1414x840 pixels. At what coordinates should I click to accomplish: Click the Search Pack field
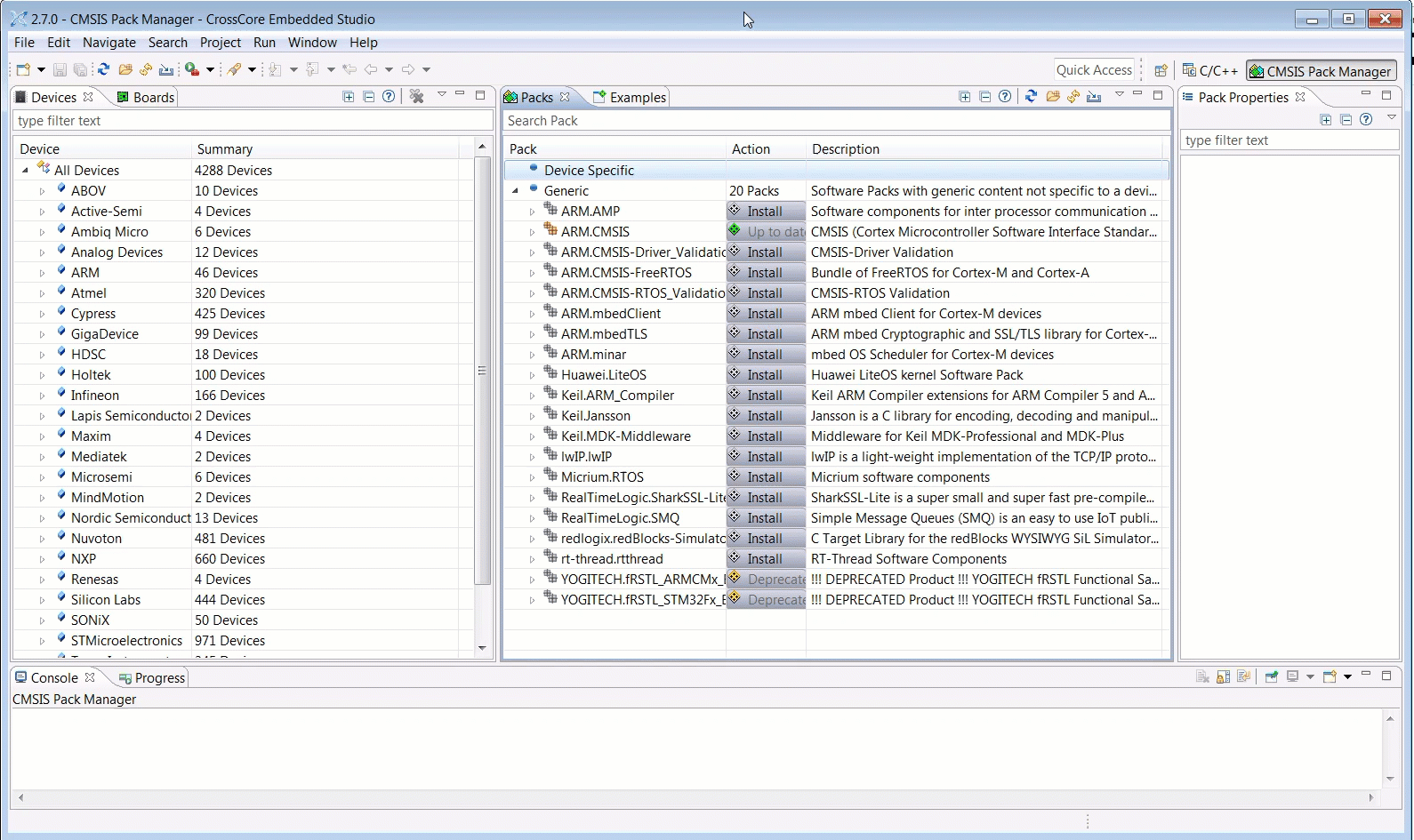point(837,121)
